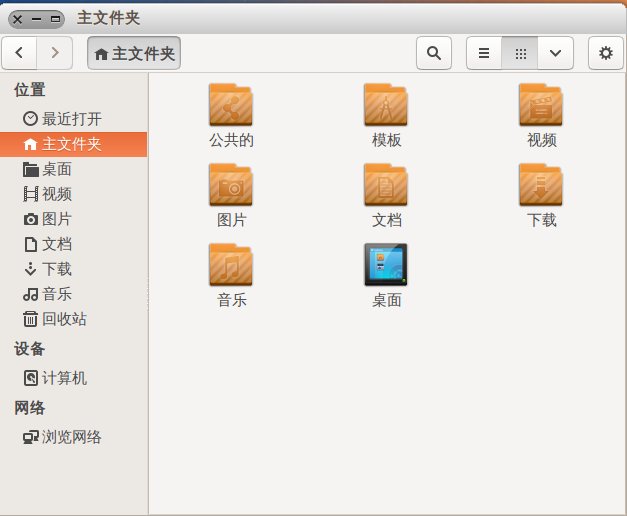This screenshot has height=516, width=627.
Task: Open the view options dropdown arrow
Action: pyautogui.click(x=555, y=53)
